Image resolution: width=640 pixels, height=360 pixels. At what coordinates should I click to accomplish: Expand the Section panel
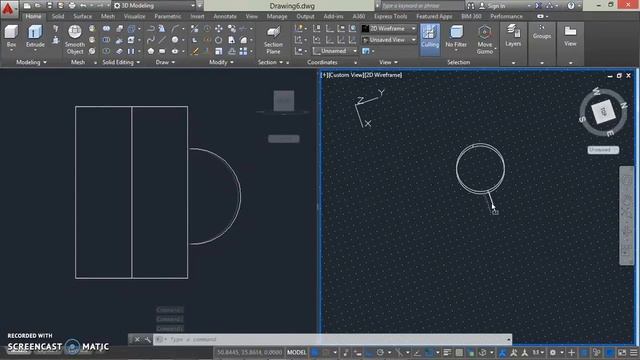coord(270,62)
